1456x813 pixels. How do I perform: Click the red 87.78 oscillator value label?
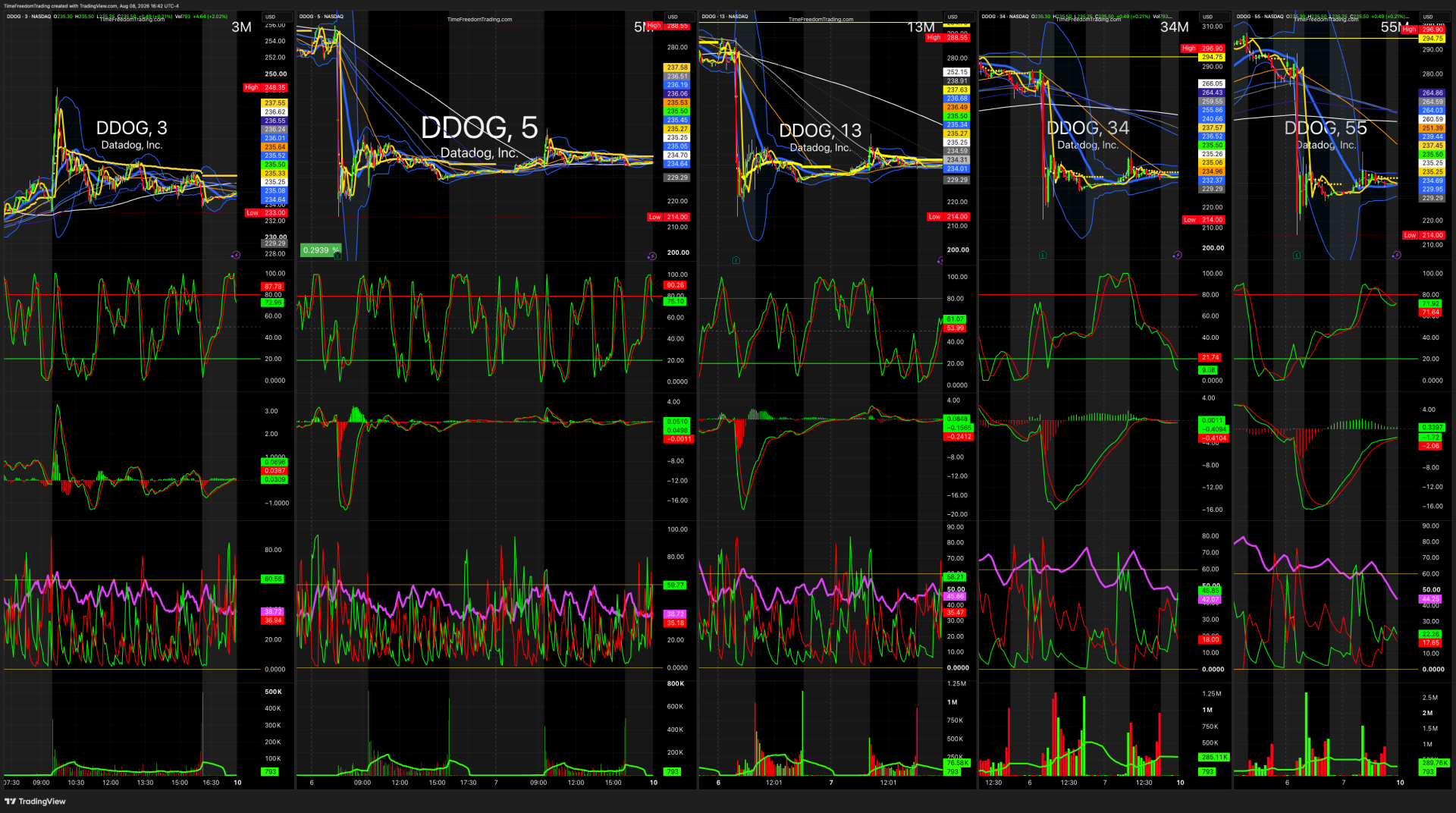pyautogui.click(x=273, y=287)
